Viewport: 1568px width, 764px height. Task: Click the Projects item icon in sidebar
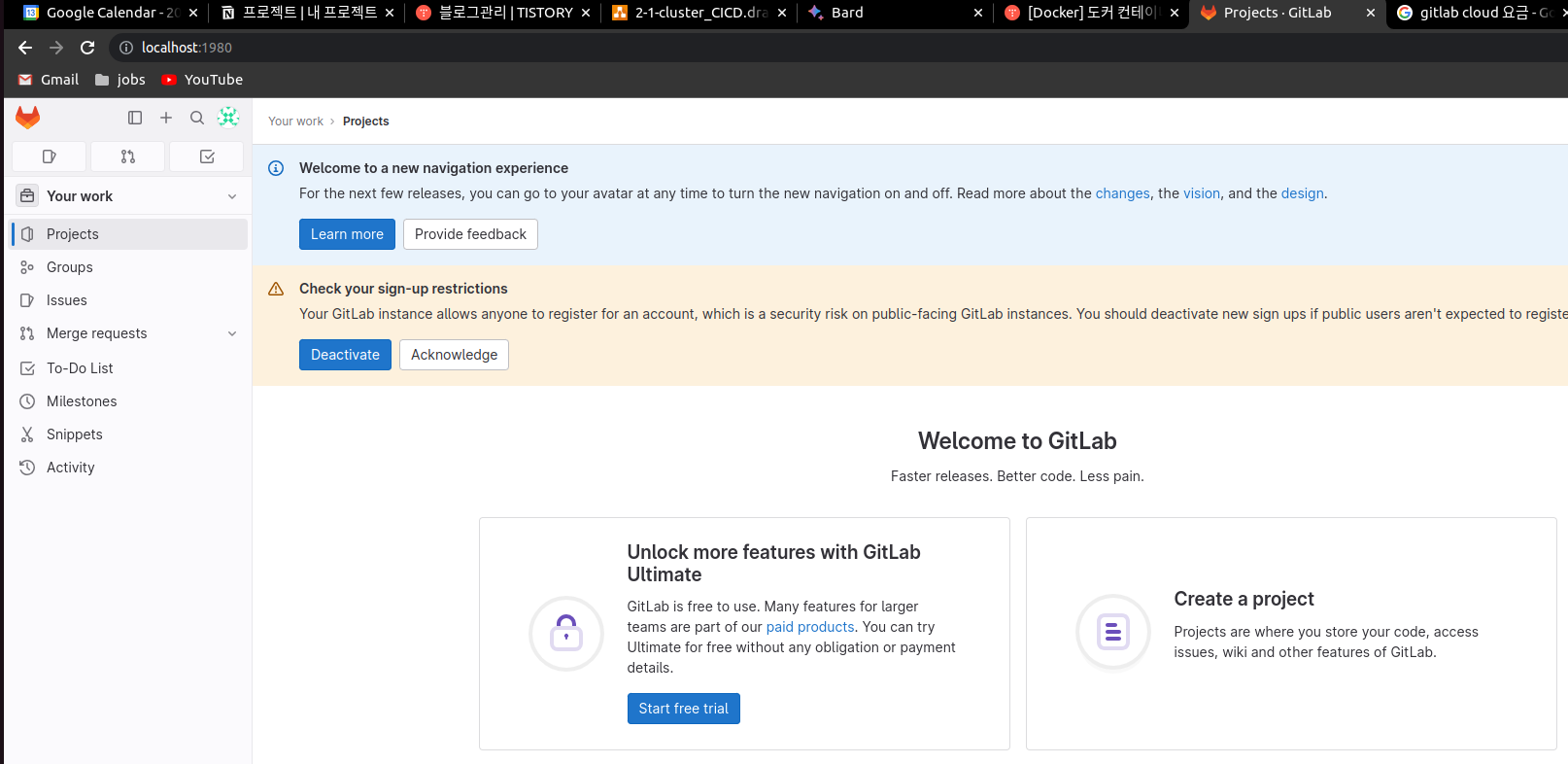pyautogui.click(x=27, y=234)
